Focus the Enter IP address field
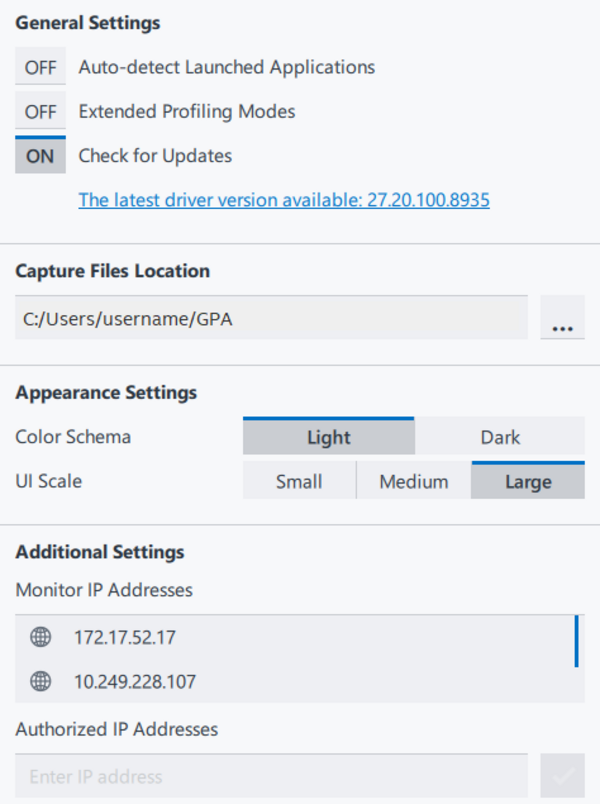 tap(271, 776)
